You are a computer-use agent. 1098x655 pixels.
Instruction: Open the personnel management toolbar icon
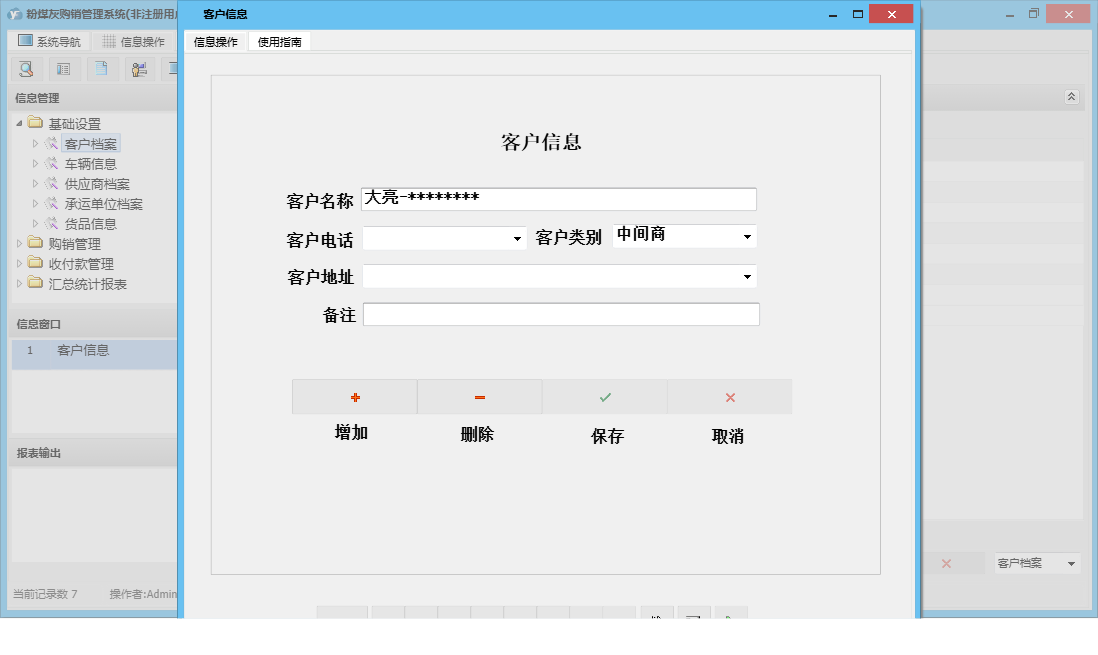point(139,69)
